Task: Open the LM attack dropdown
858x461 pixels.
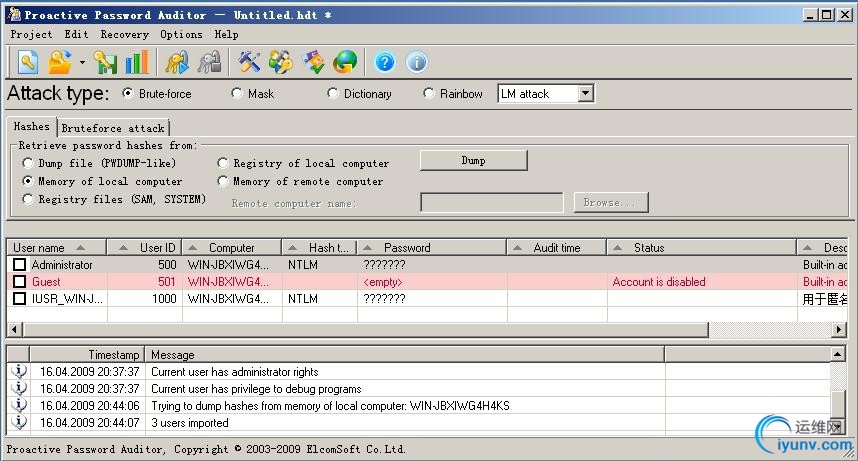Action: pos(585,94)
